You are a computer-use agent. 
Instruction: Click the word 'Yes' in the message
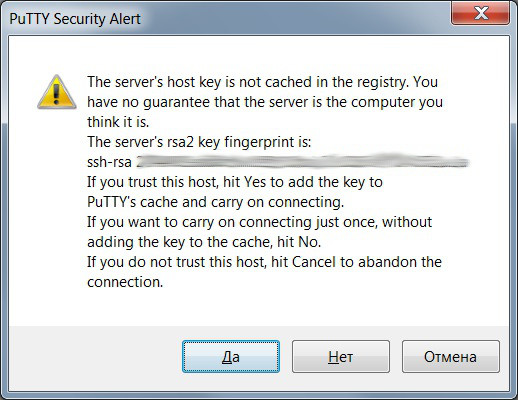[255, 182]
